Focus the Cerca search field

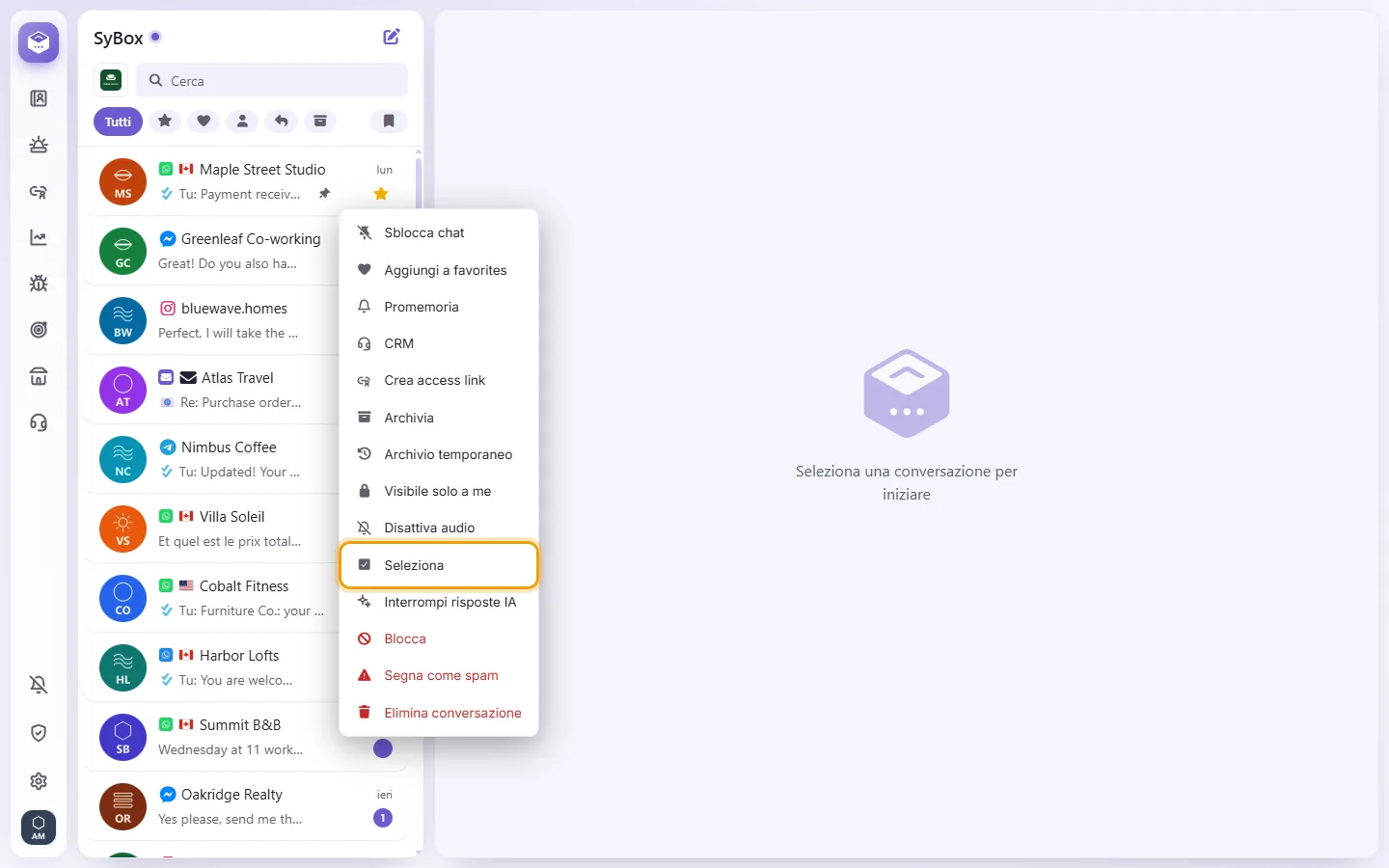point(272,81)
